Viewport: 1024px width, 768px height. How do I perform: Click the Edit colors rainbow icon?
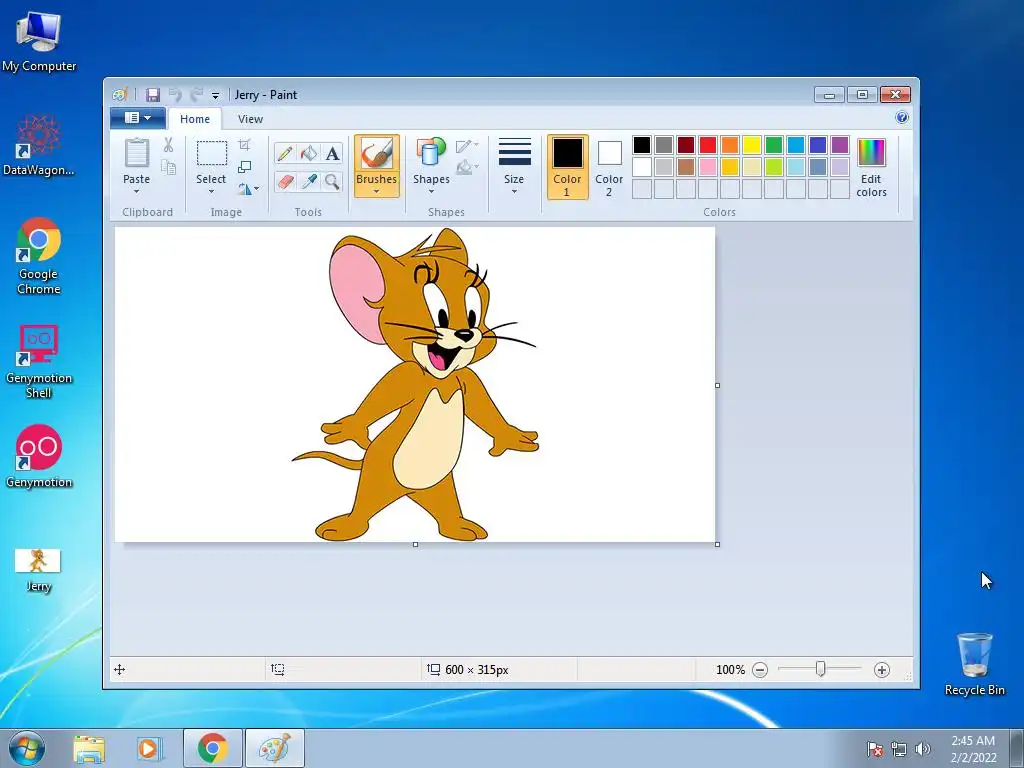[871, 153]
